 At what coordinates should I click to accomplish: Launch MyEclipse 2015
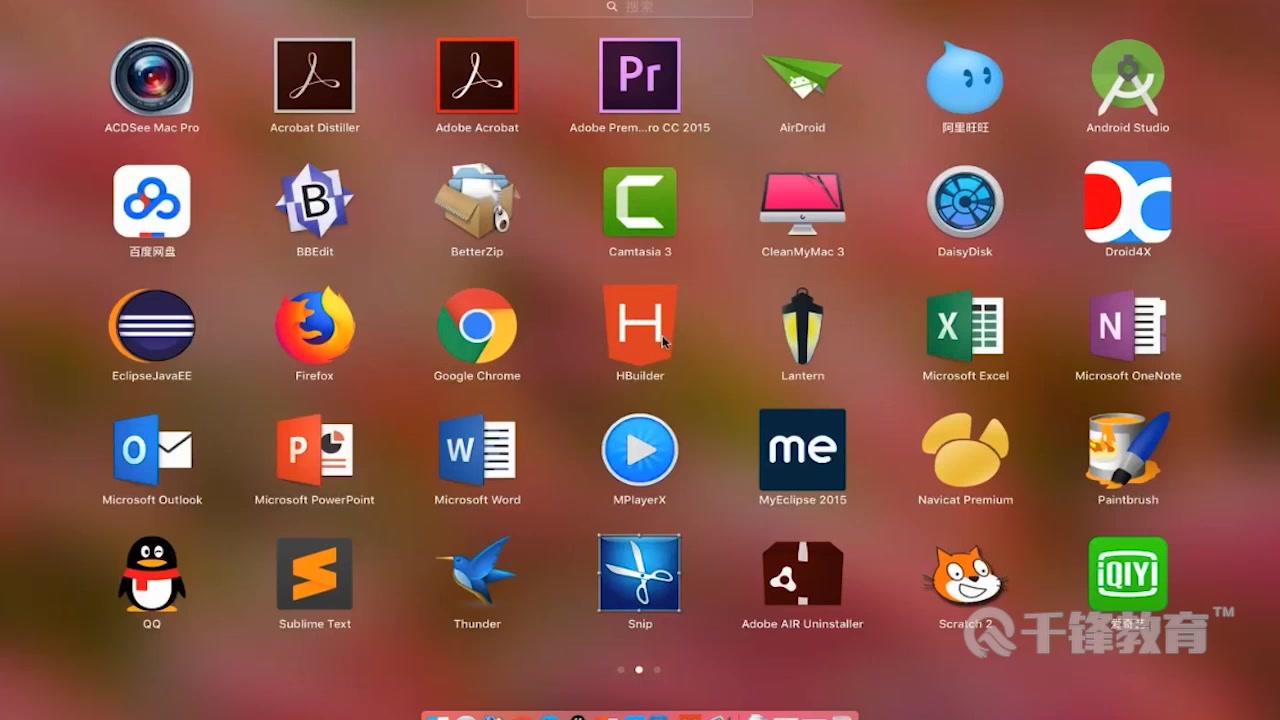[x=802, y=449]
